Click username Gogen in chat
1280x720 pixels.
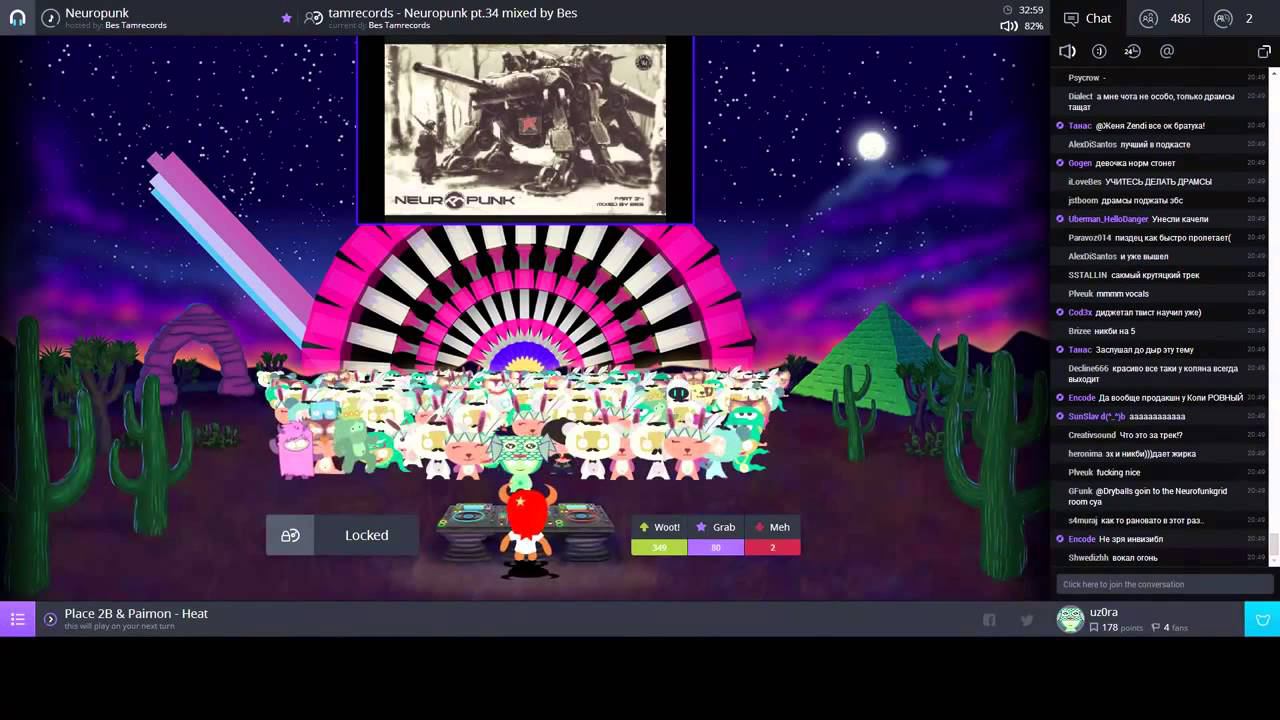[x=1080, y=163]
